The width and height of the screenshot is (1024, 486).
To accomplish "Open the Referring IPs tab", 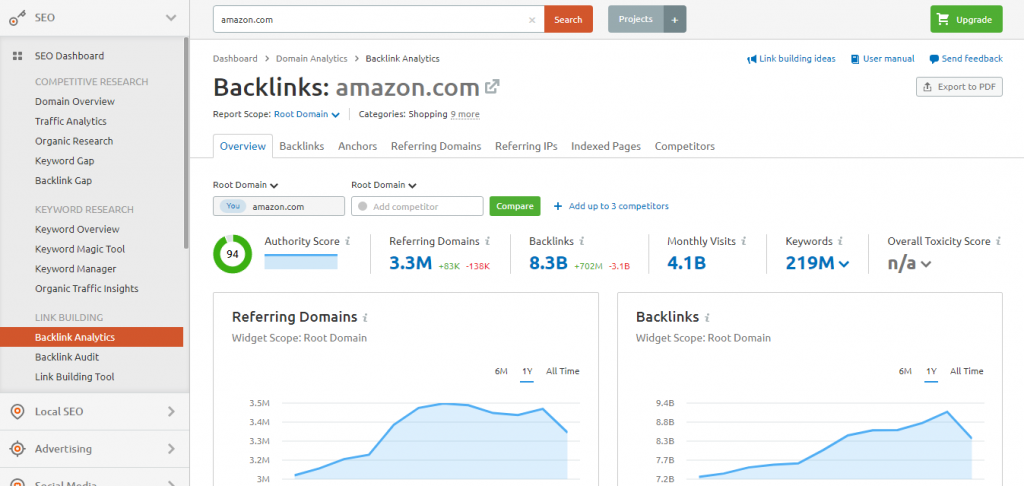I will (x=526, y=146).
